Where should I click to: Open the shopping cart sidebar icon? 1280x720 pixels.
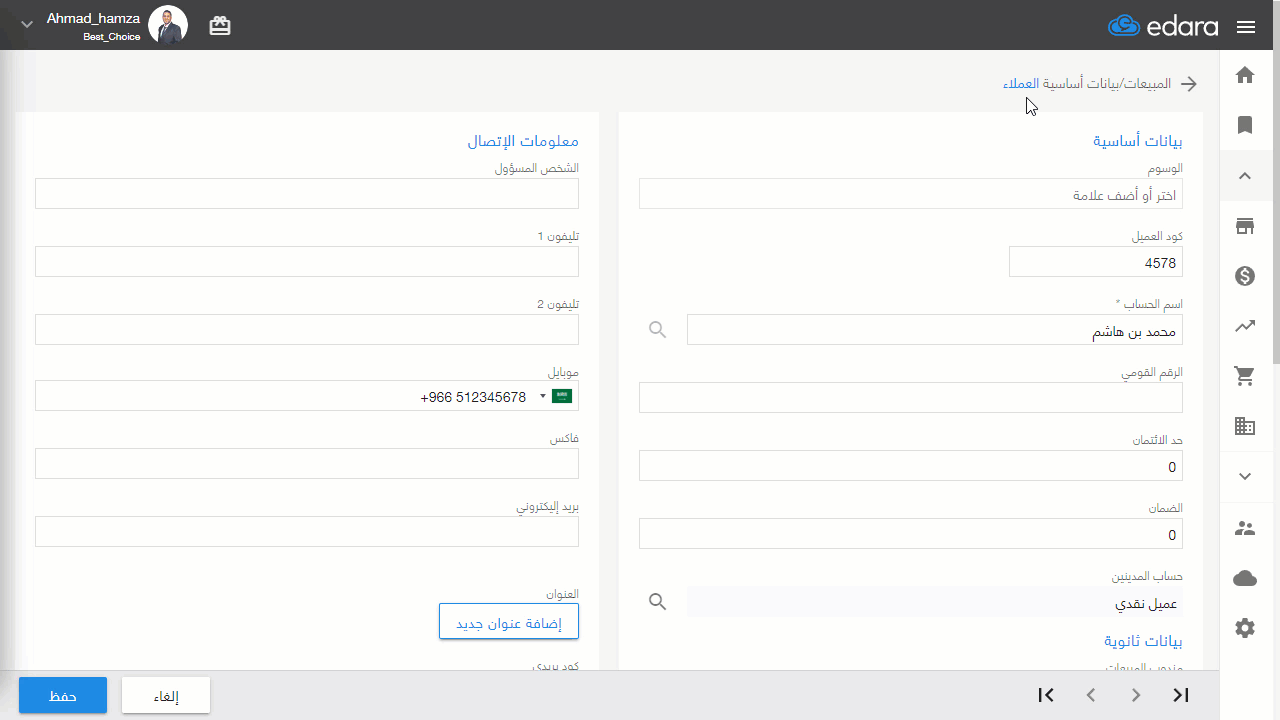[1245, 376]
